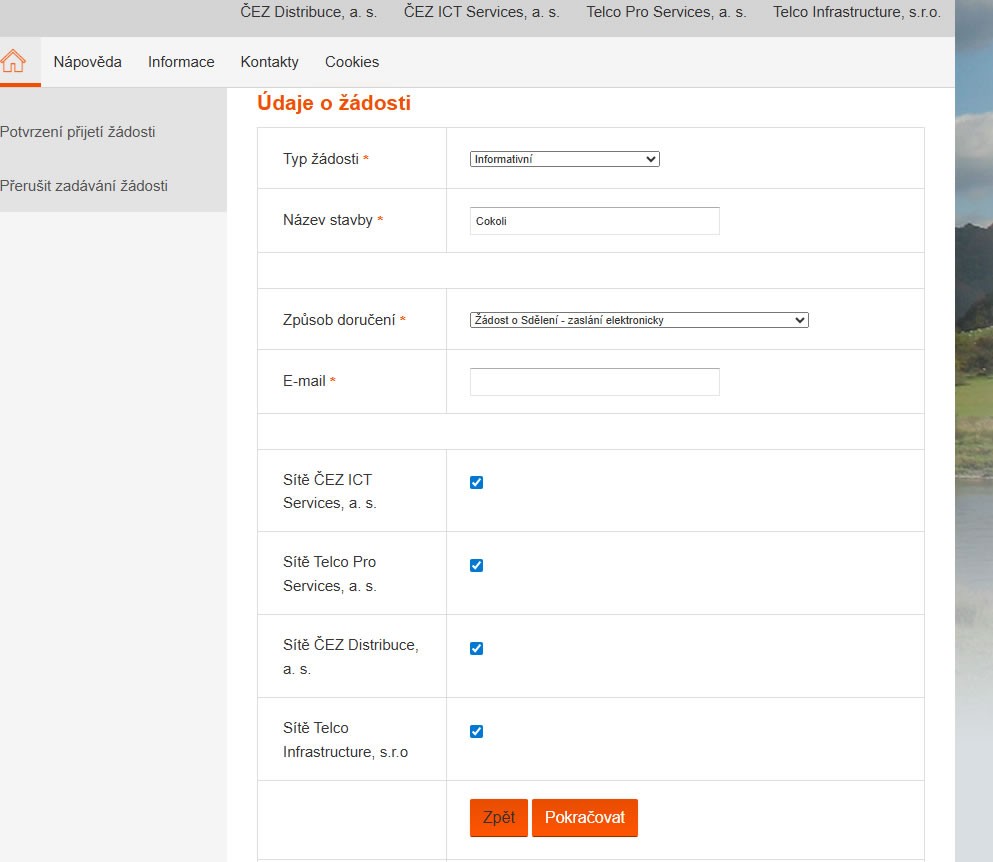Viewport: 993px width, 862px height.
Task: Uncheck Sítě ČEZ ICT Services checkbox
Action: coord(476,483)
